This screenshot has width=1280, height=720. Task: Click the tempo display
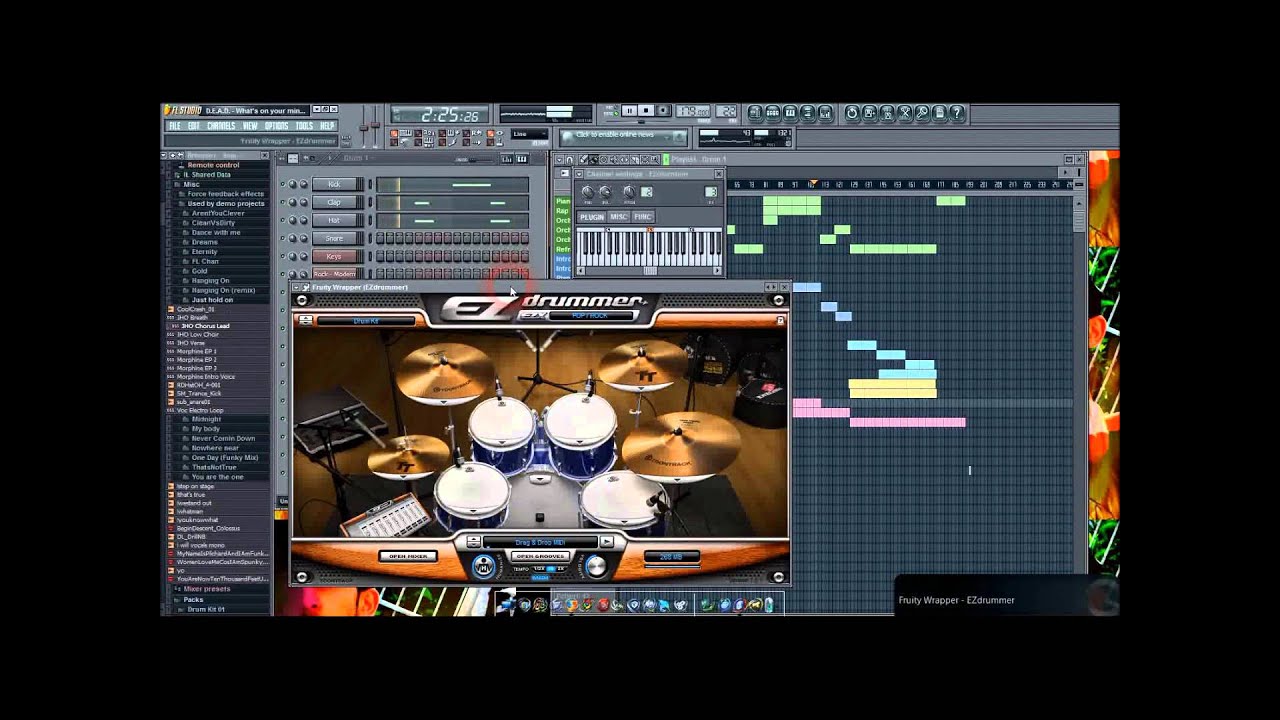pyautogui.click(x=693, y=111)
